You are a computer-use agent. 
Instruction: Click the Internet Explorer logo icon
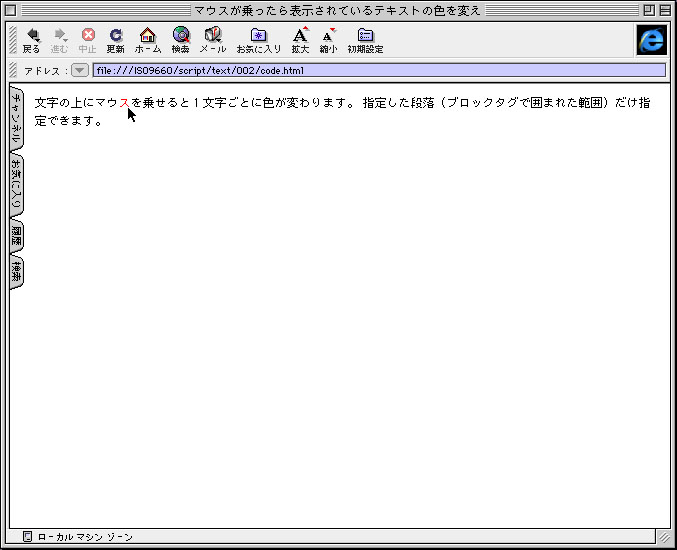(x=651, y=40)
